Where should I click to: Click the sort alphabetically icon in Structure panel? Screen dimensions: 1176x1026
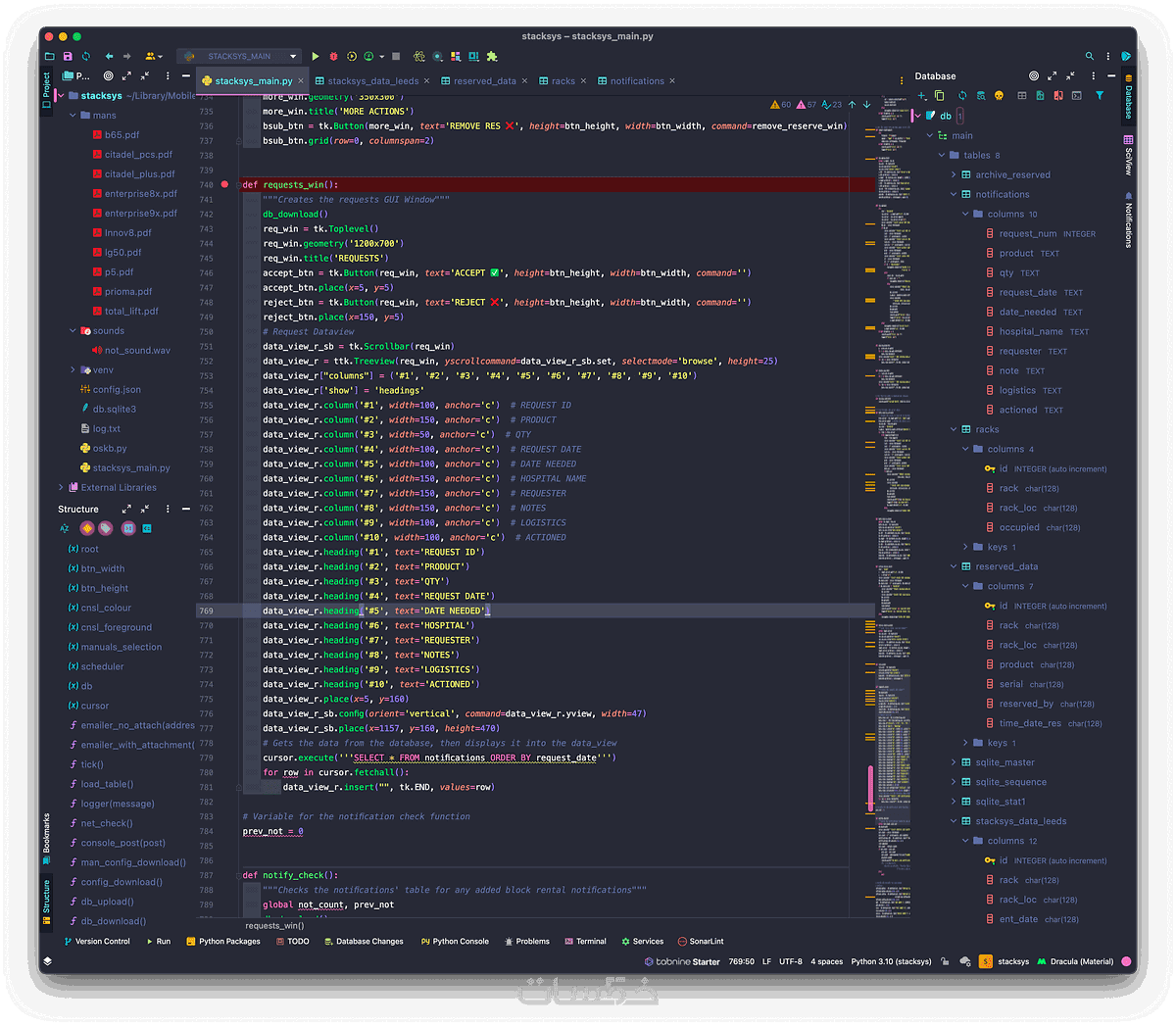pos(65,528)
